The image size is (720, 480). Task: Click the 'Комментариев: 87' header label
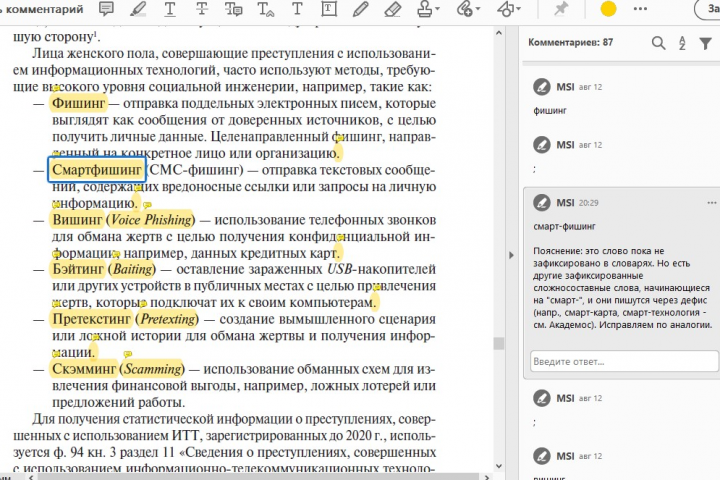570,42
